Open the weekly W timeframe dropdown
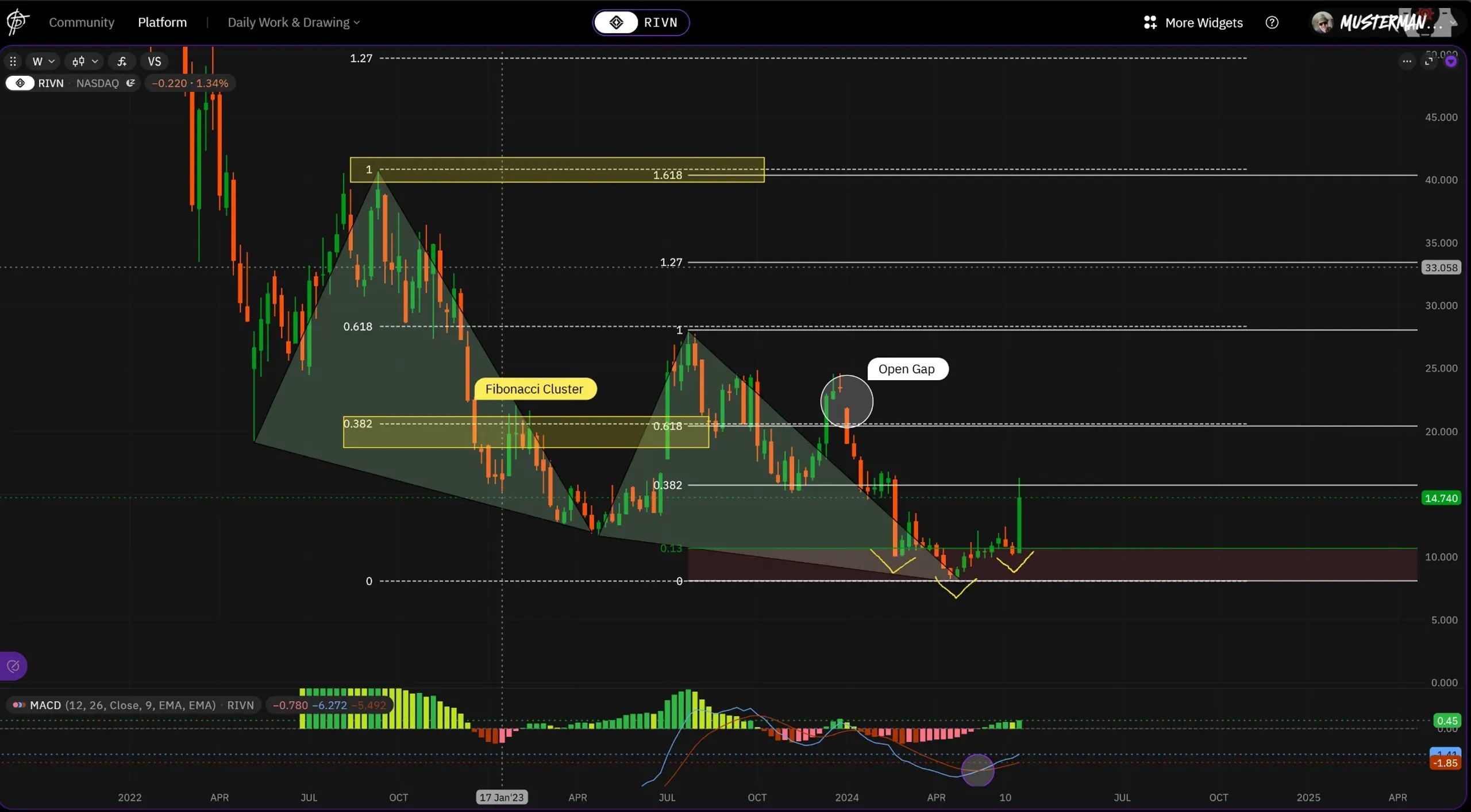 [x=43, y=61]
